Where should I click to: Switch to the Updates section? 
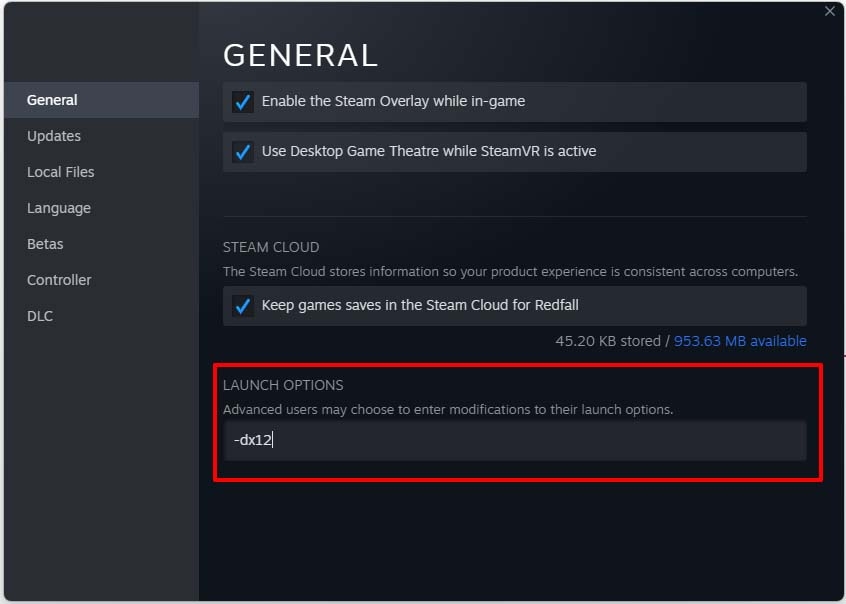click(54, 136)
